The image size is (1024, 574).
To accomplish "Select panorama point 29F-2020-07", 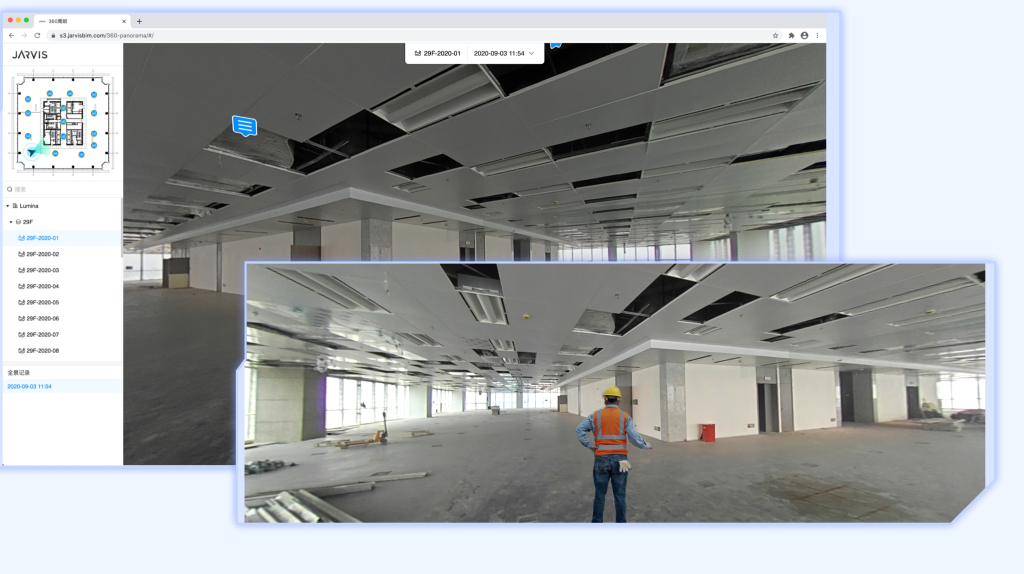I will [x=62, y=334].
